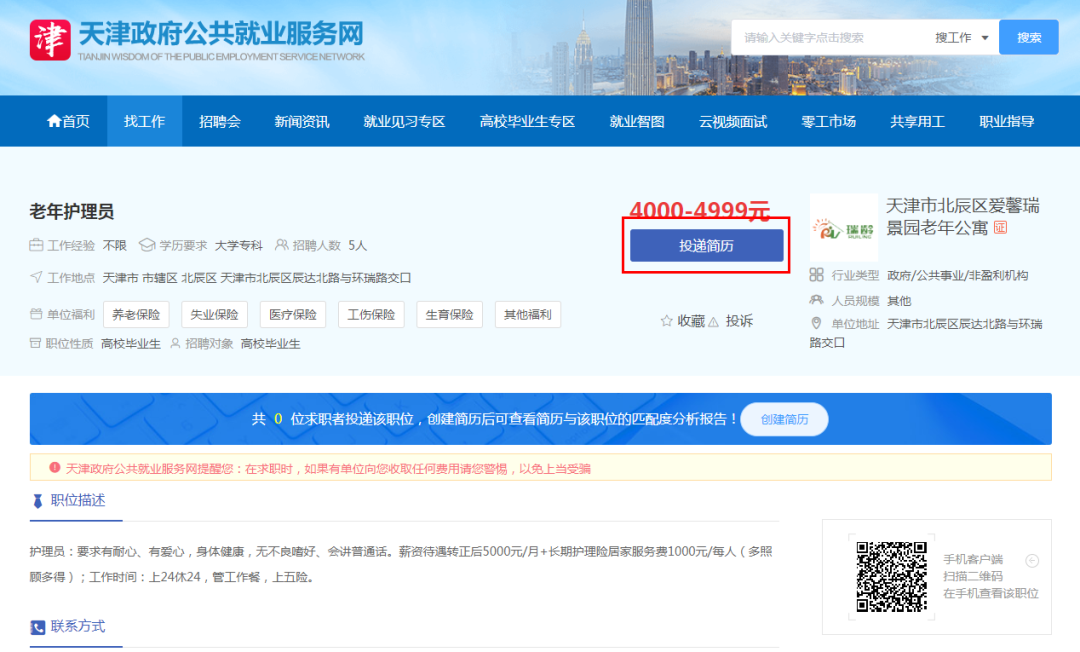Screen dimensions: 1080x652
Task: Click the 创建简历 create resume button
Action: tap(785, 419)
